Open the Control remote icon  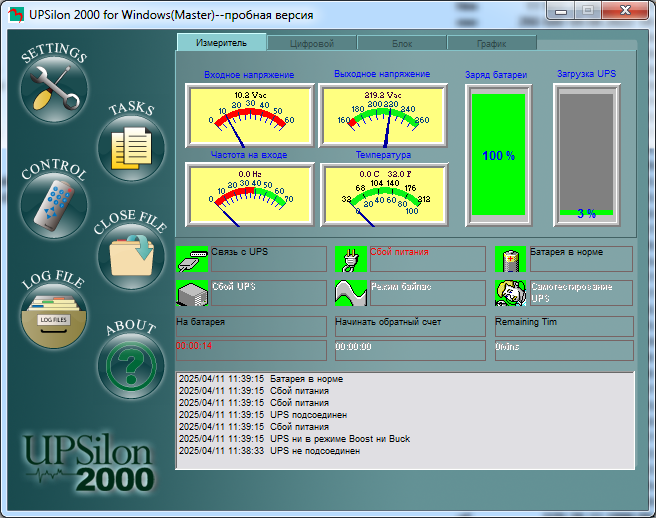coord(54,205)
